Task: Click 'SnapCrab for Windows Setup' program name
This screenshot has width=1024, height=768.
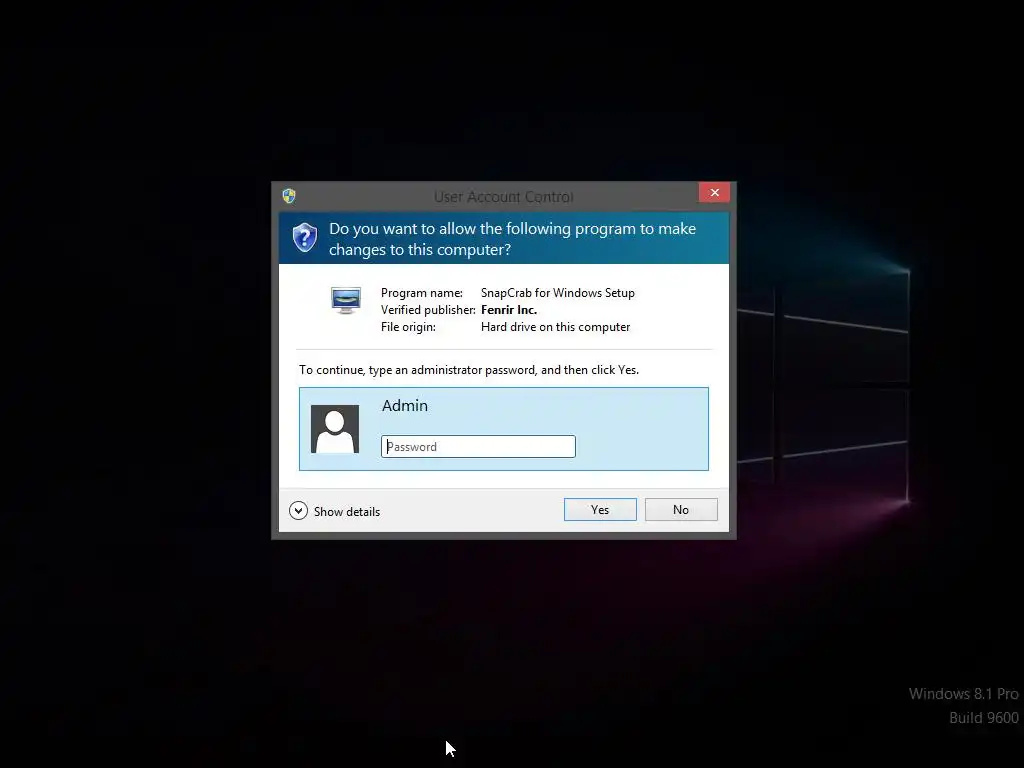Action: click(x=558, y=293)
